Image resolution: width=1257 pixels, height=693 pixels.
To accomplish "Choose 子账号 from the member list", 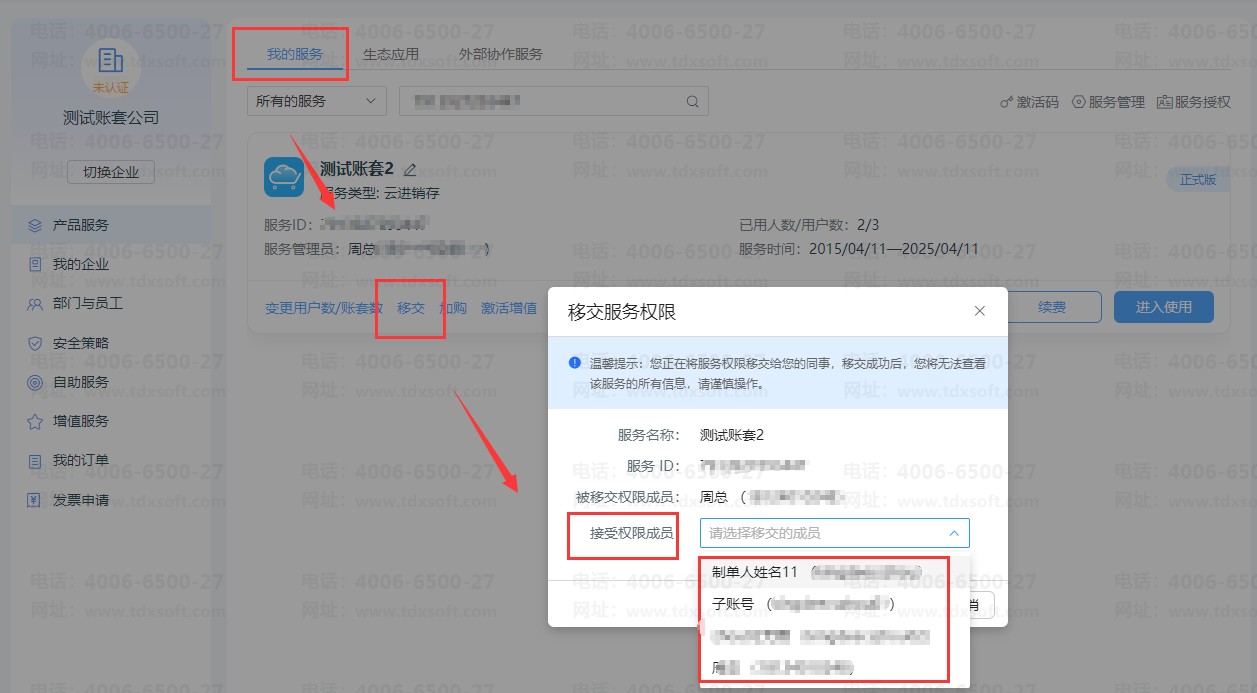I will tap(835, 604).
